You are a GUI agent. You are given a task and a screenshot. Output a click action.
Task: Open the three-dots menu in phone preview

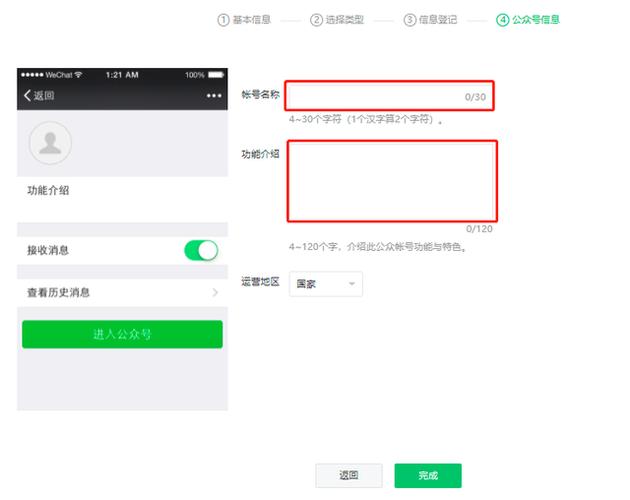click(214, 96)
